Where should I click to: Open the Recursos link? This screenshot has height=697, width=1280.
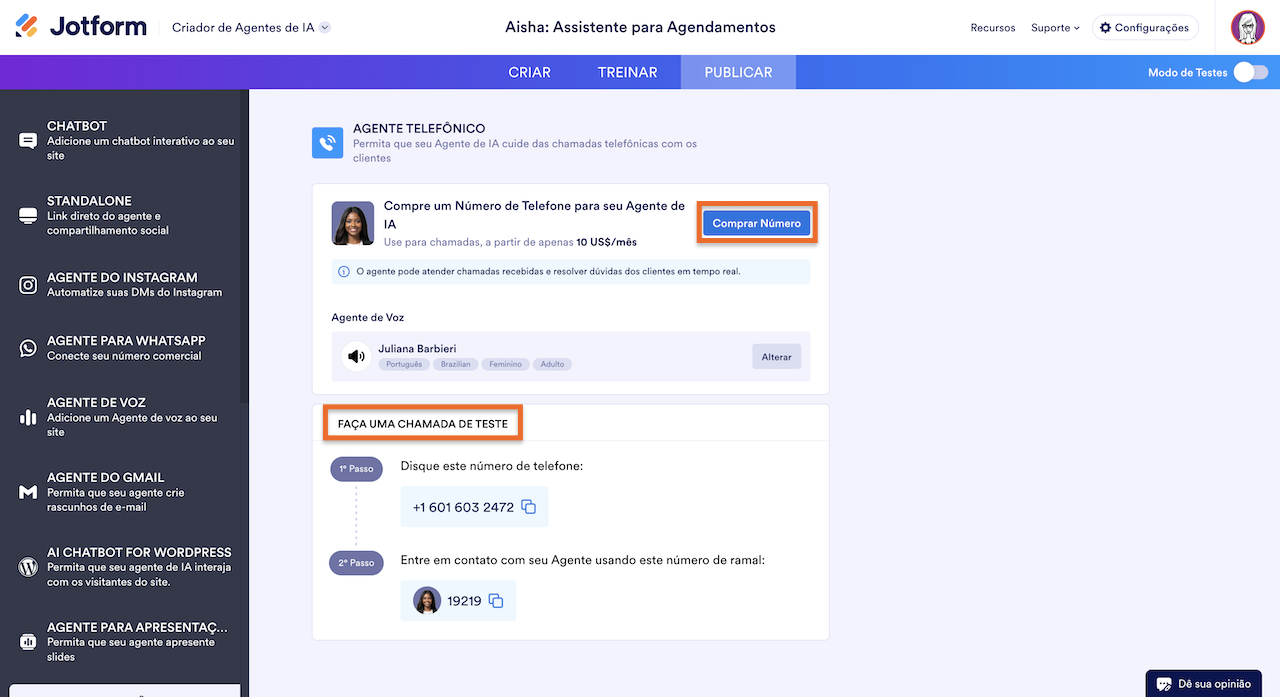992,28
